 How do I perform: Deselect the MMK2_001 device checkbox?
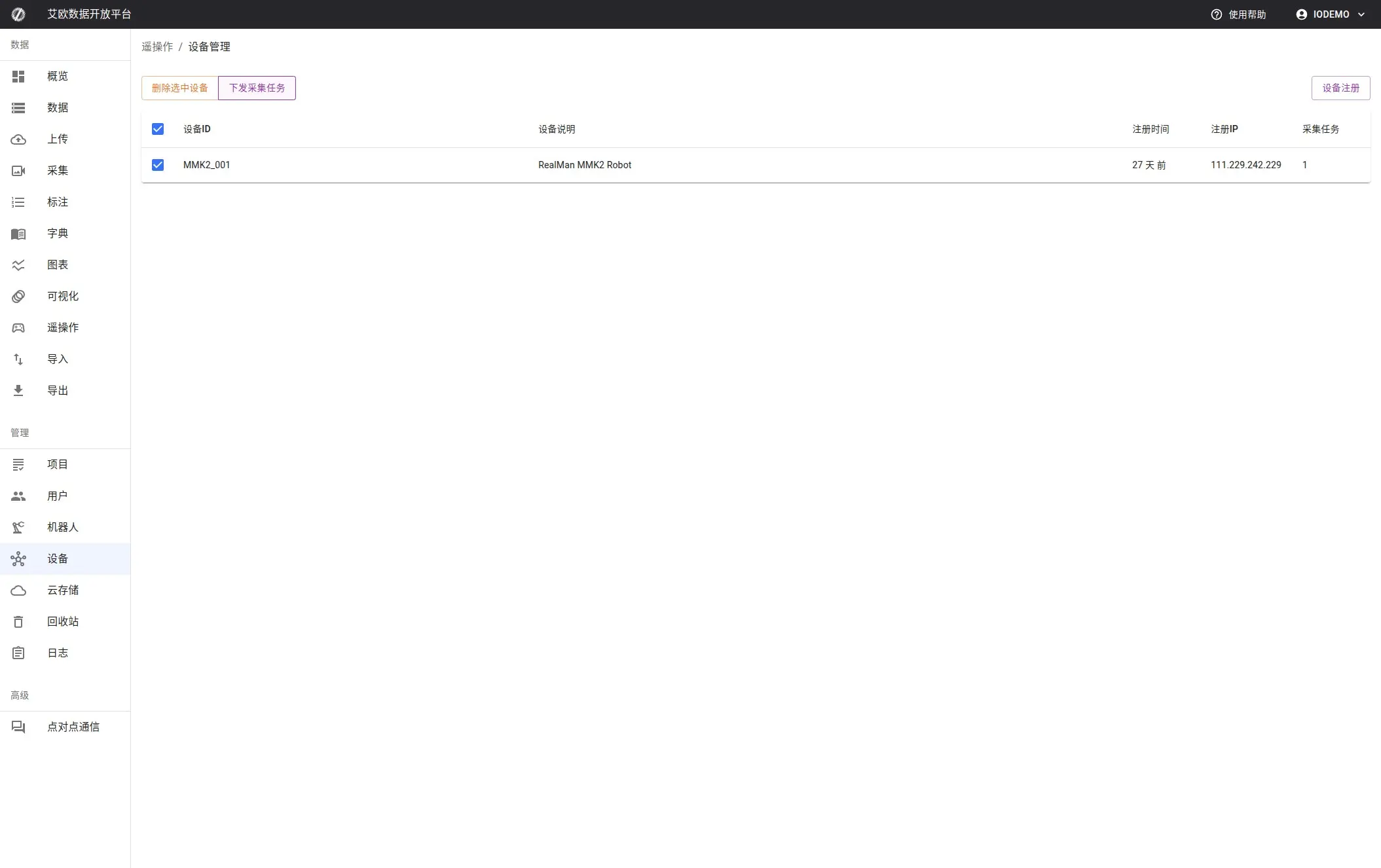(158, 165)
